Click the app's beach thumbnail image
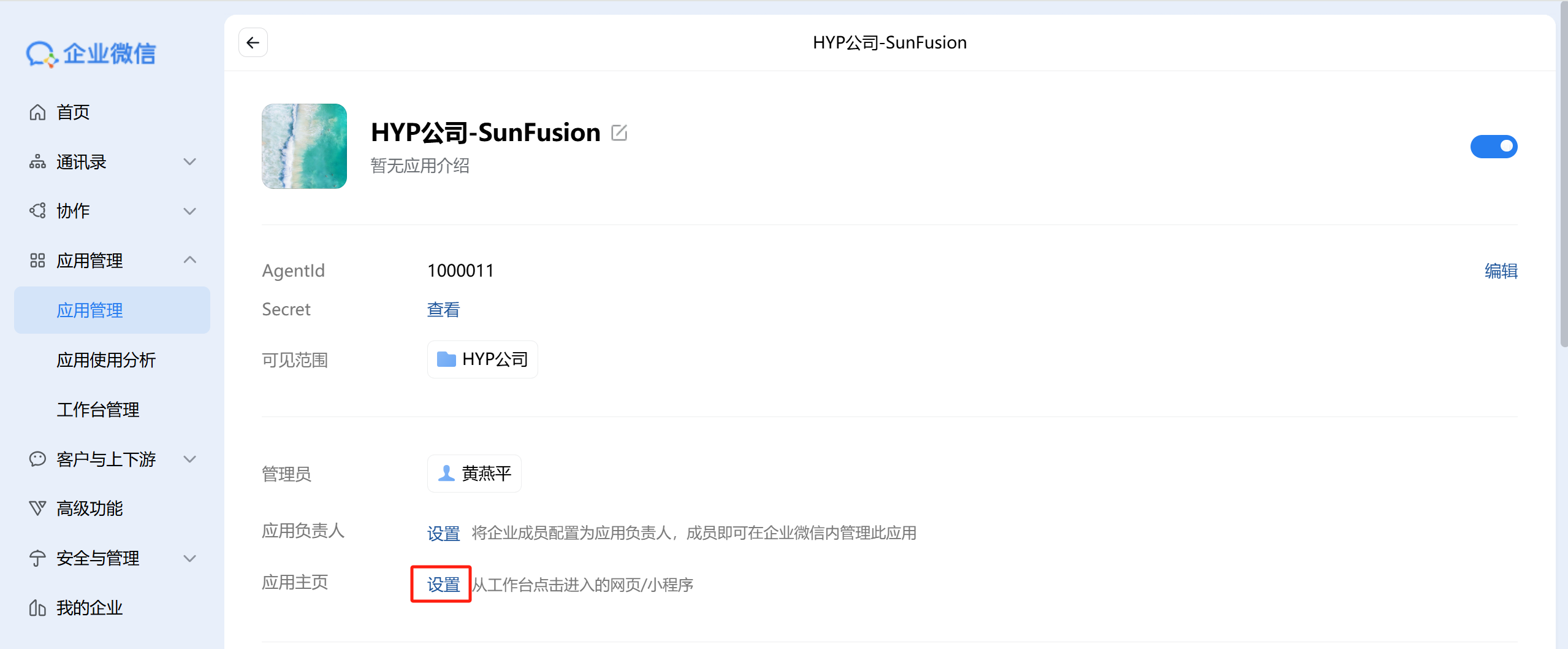Viewport: 1568px width, 649px height. click(304, 146)
